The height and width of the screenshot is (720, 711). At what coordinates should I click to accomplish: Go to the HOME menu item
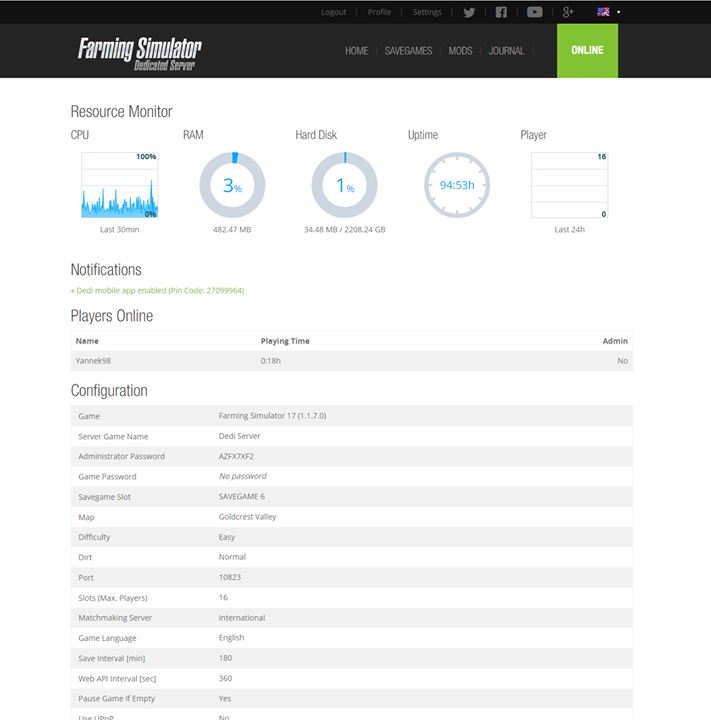click(x=356, y=51)
